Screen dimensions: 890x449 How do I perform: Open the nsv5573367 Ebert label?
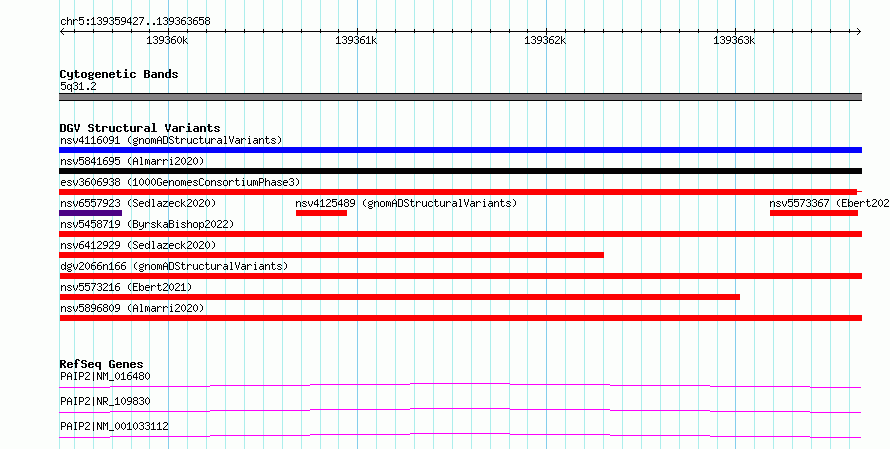pyautogui.click(x=829, y=203)
